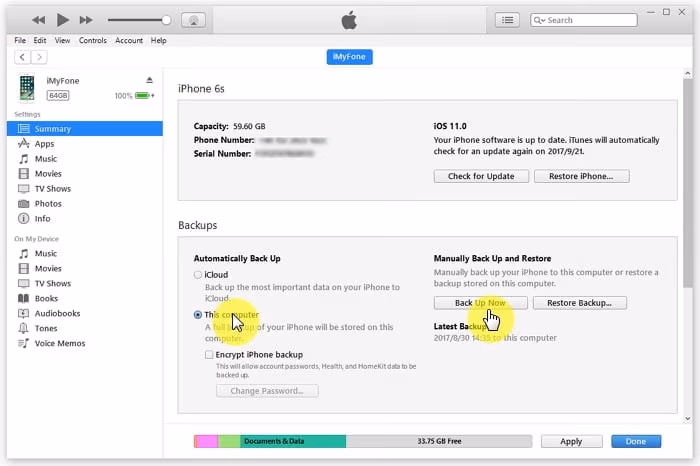Open the File menu
Screen dimensions: 700x466
click(x=20, y=40)
